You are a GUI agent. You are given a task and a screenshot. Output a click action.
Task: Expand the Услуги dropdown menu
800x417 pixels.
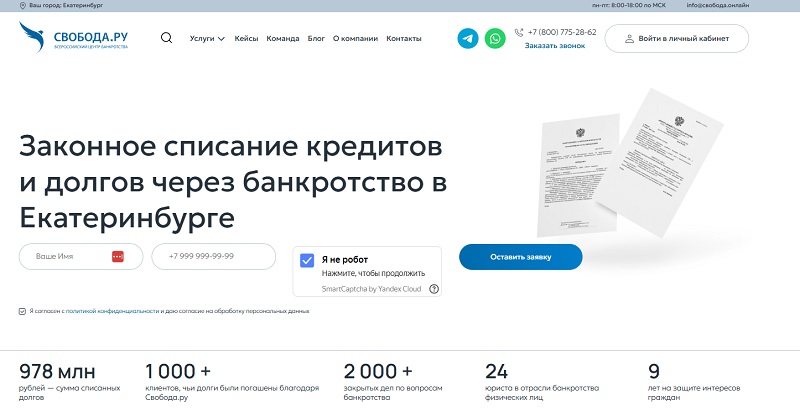point(207,38)
